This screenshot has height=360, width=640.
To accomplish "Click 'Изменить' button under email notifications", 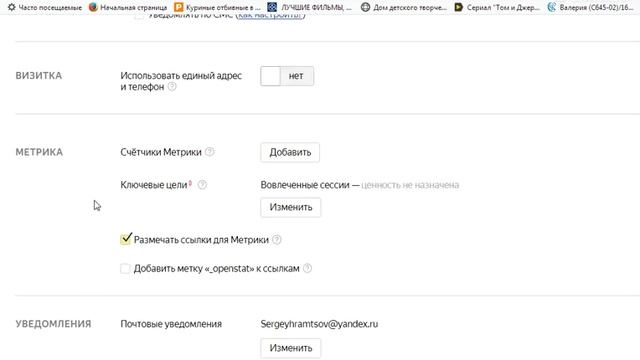I will (x=291, y=348).
